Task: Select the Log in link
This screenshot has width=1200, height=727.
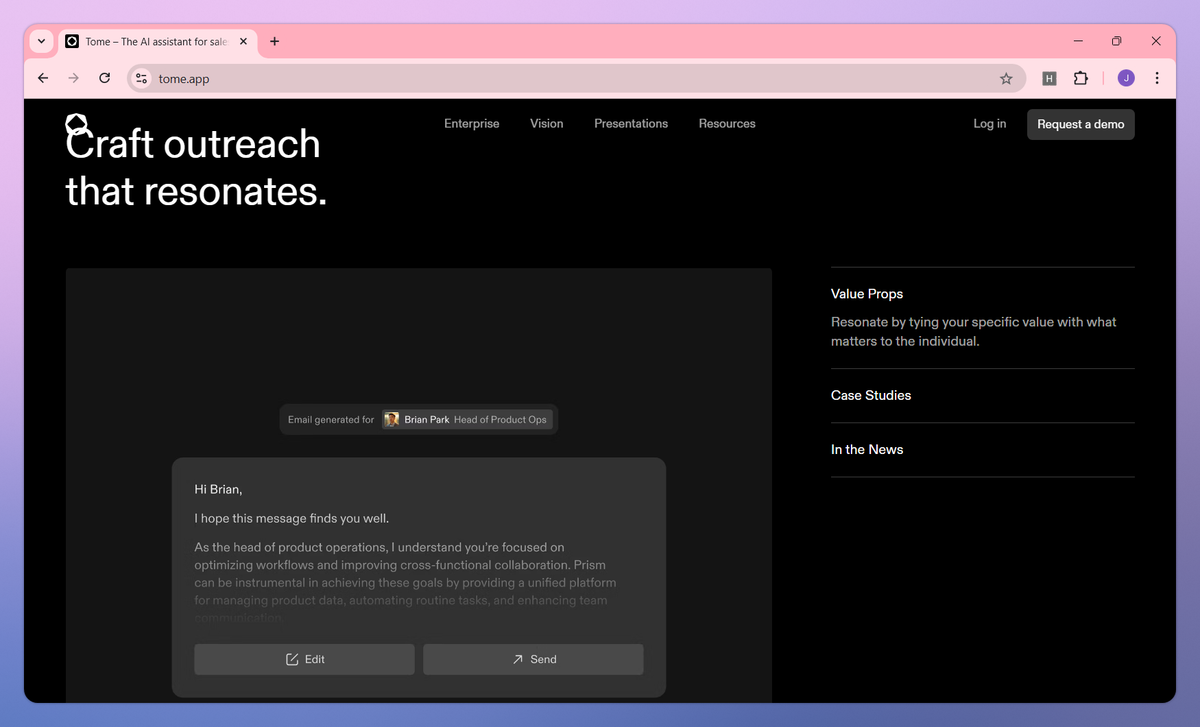Action: click(988, 123)
